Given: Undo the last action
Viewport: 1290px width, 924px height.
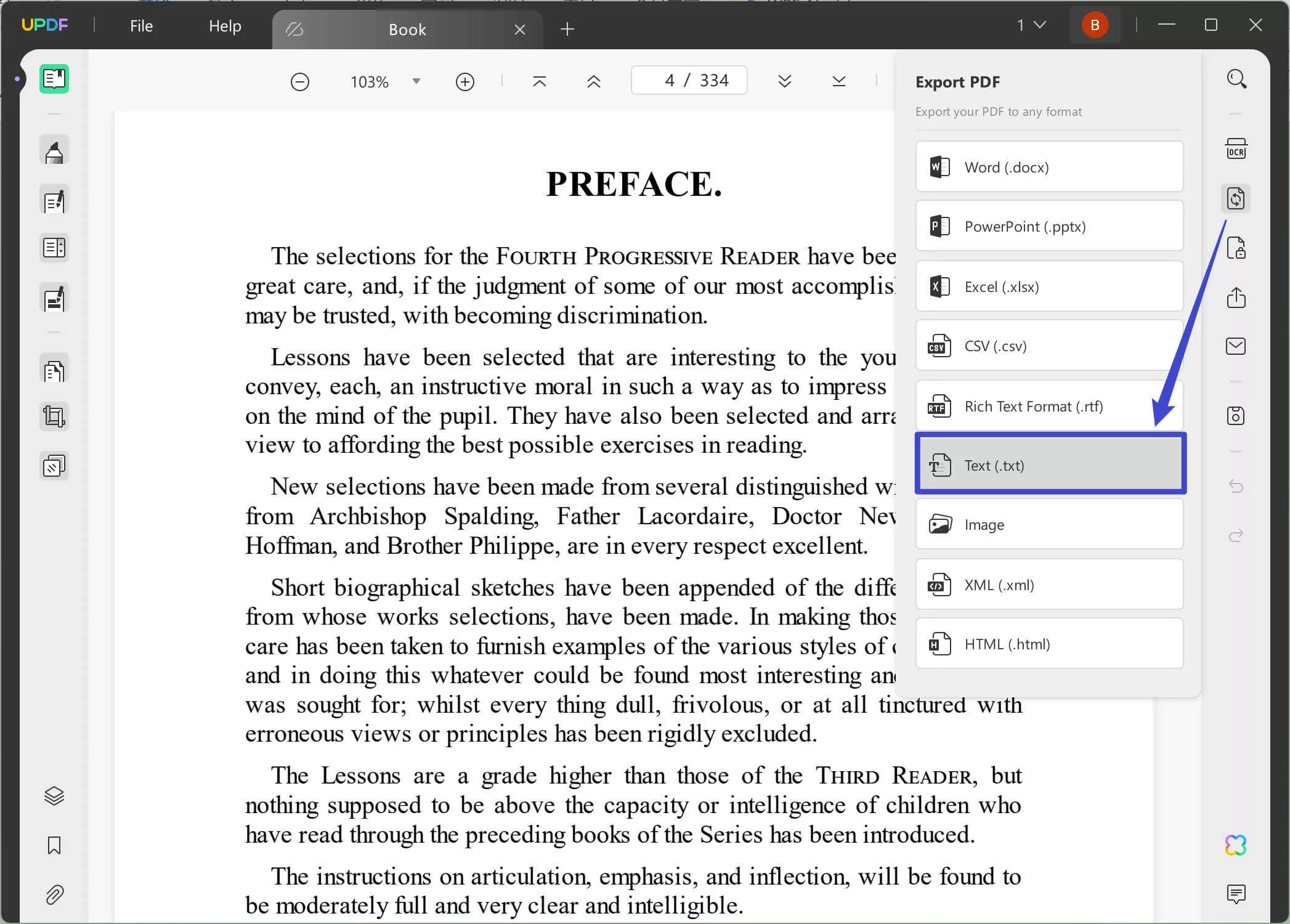Looking at the screenshot, I should point(1236,486).
